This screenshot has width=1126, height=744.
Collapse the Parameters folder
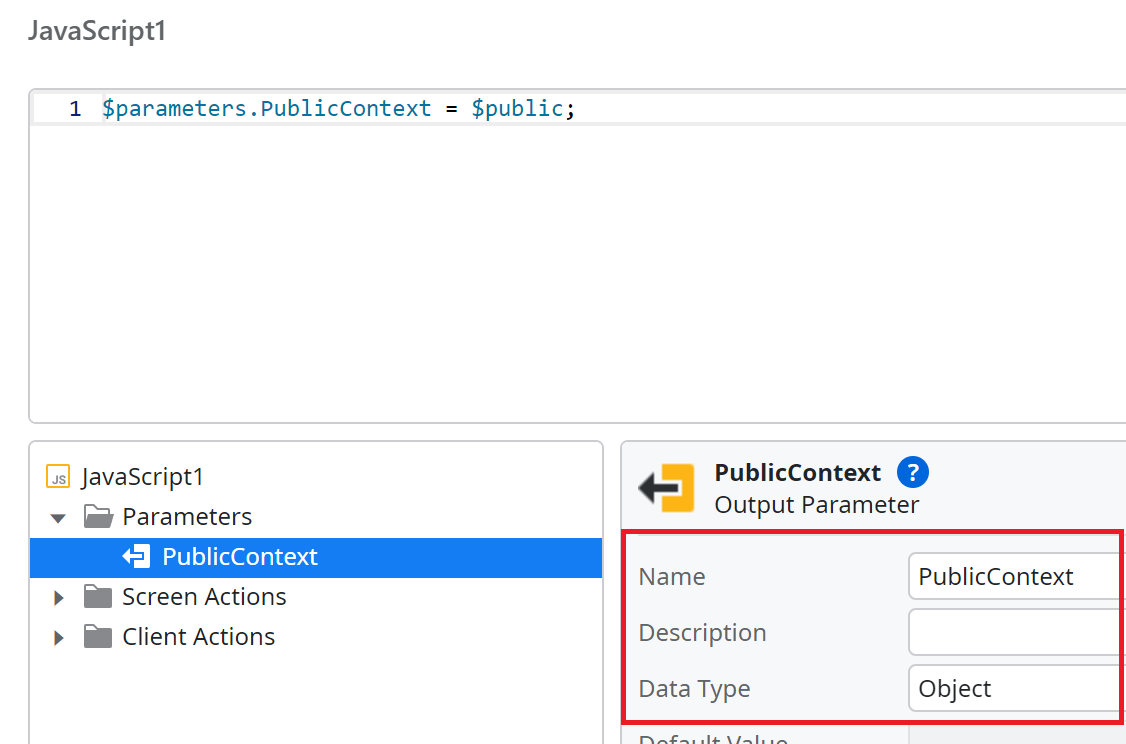pos(57,517)
